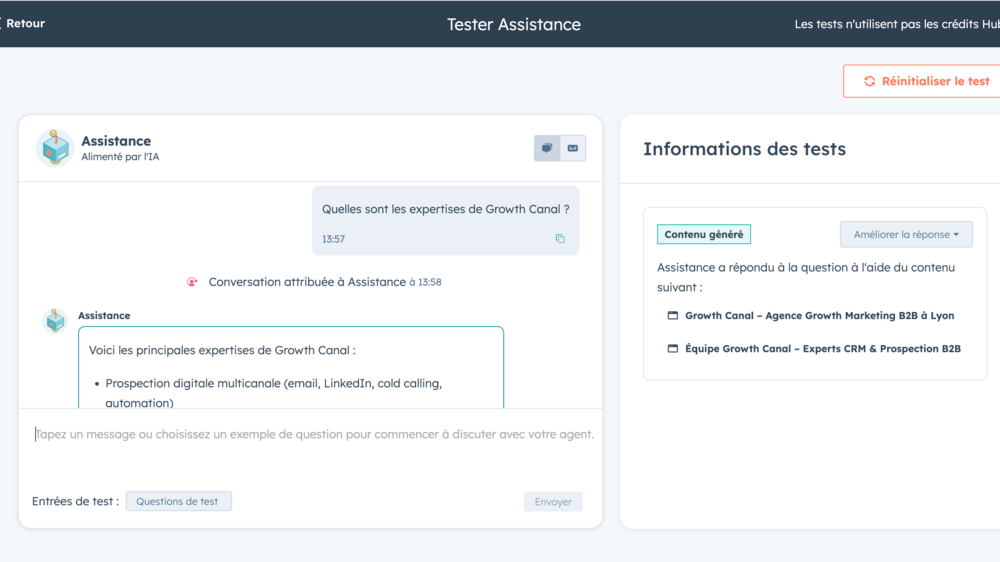This screenshot has width=1000, height=562.
Task: Click the Réinitialiser le test button
Action: [x=922, y=81]
